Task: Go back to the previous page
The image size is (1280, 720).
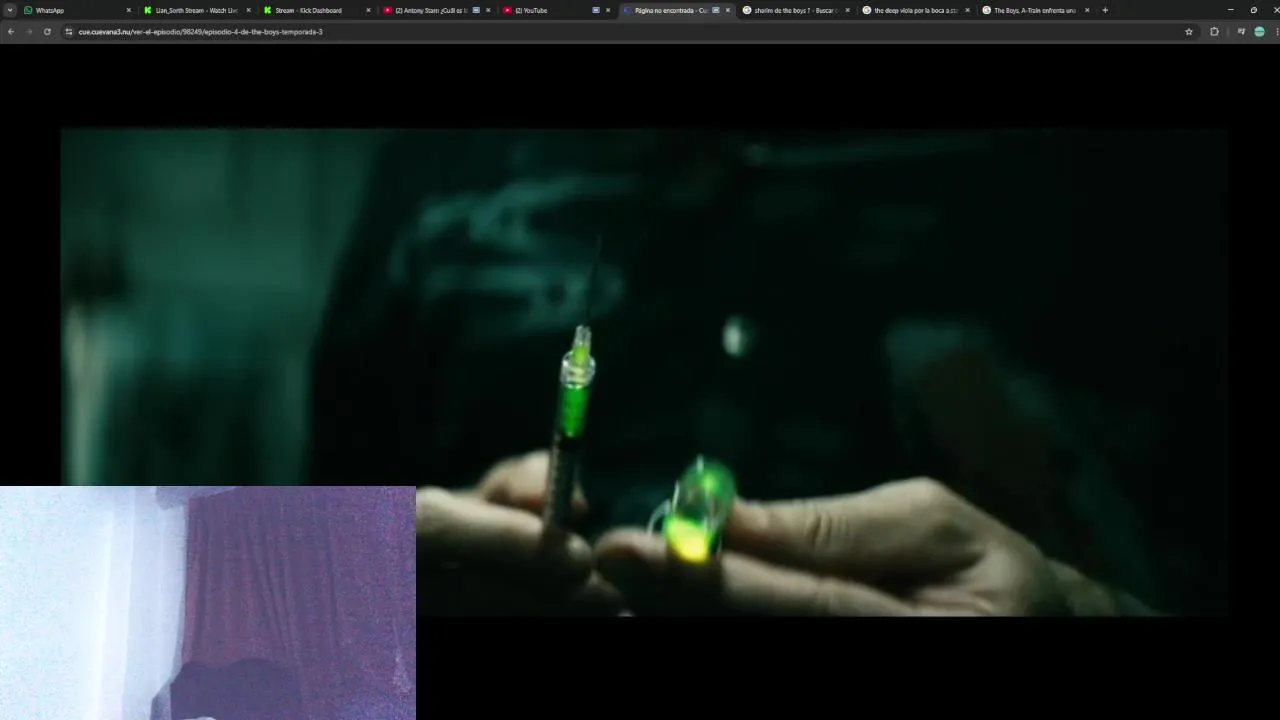Action: 11,32
